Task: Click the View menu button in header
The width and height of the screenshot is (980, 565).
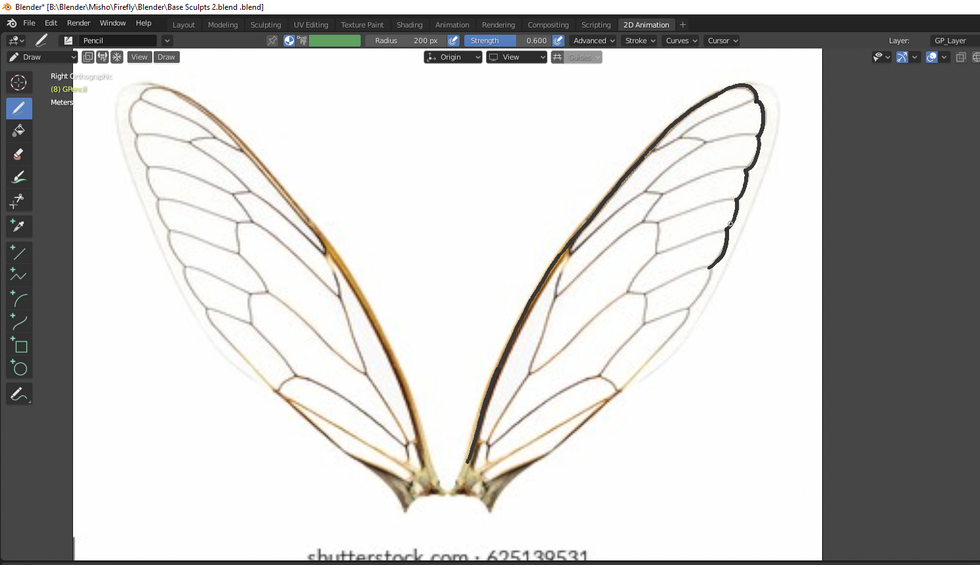Action: (x=139, y=57)
